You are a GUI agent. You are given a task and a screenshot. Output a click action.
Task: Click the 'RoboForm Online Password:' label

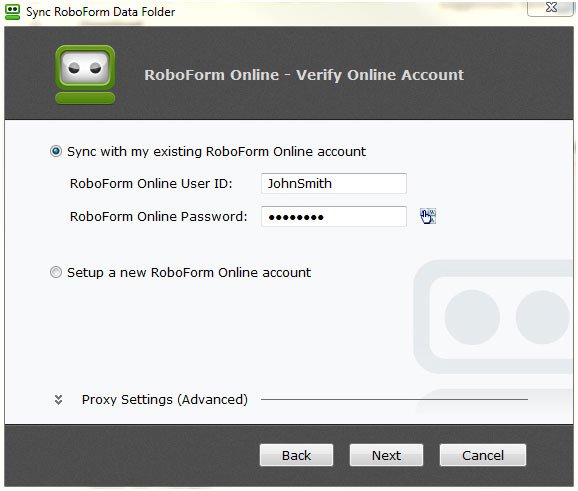159,216
